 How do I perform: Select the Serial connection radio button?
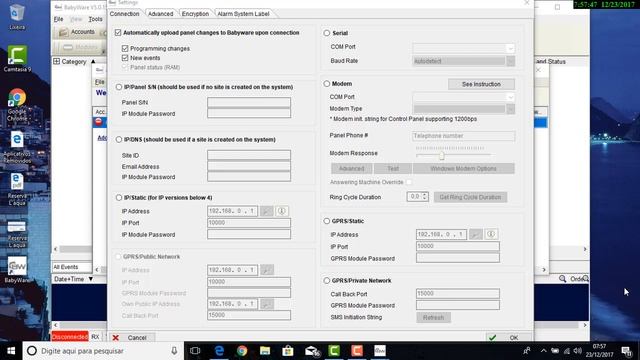point(327,33)
